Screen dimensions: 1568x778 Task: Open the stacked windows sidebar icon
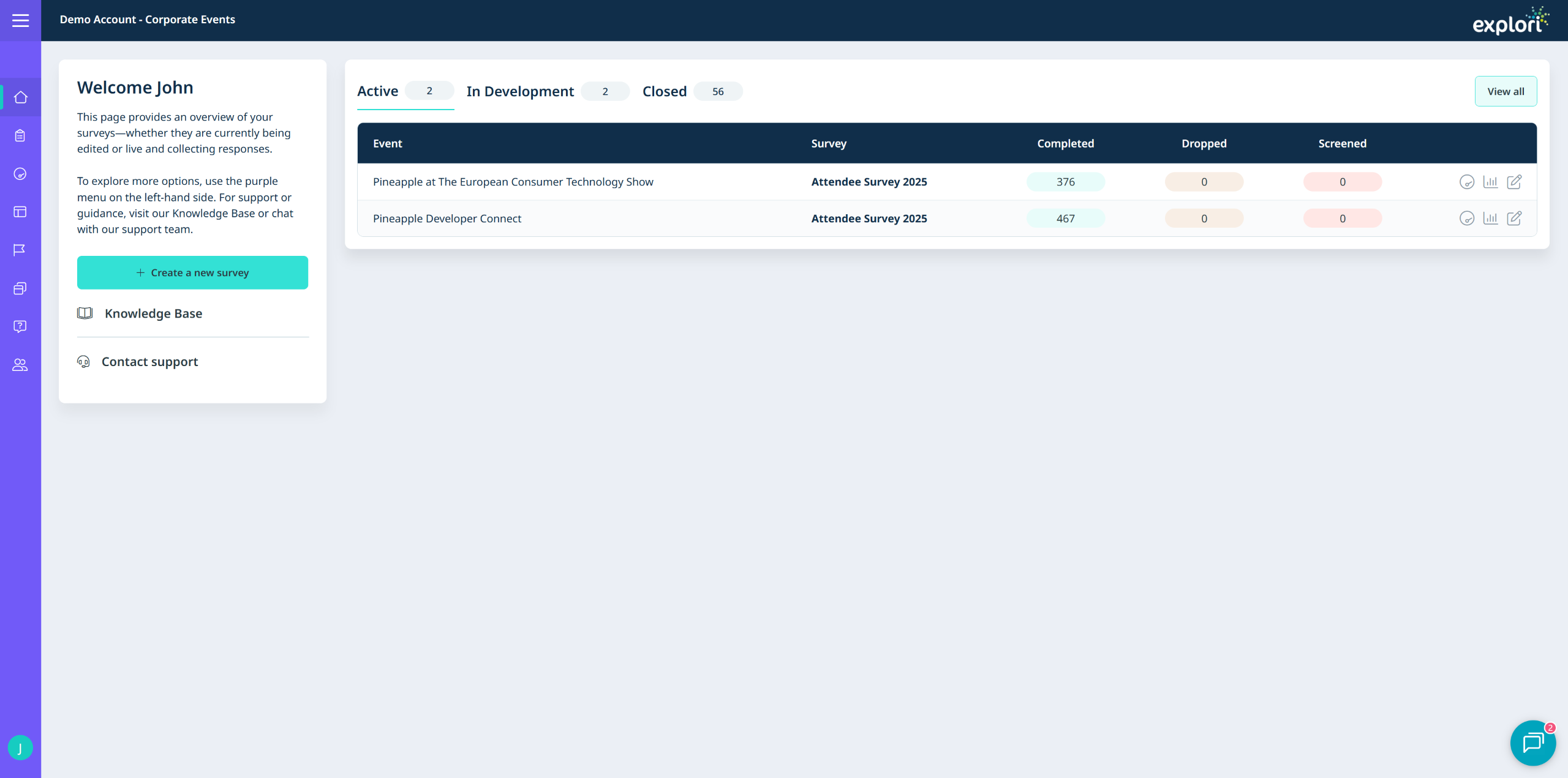click(x=20, y=288)
